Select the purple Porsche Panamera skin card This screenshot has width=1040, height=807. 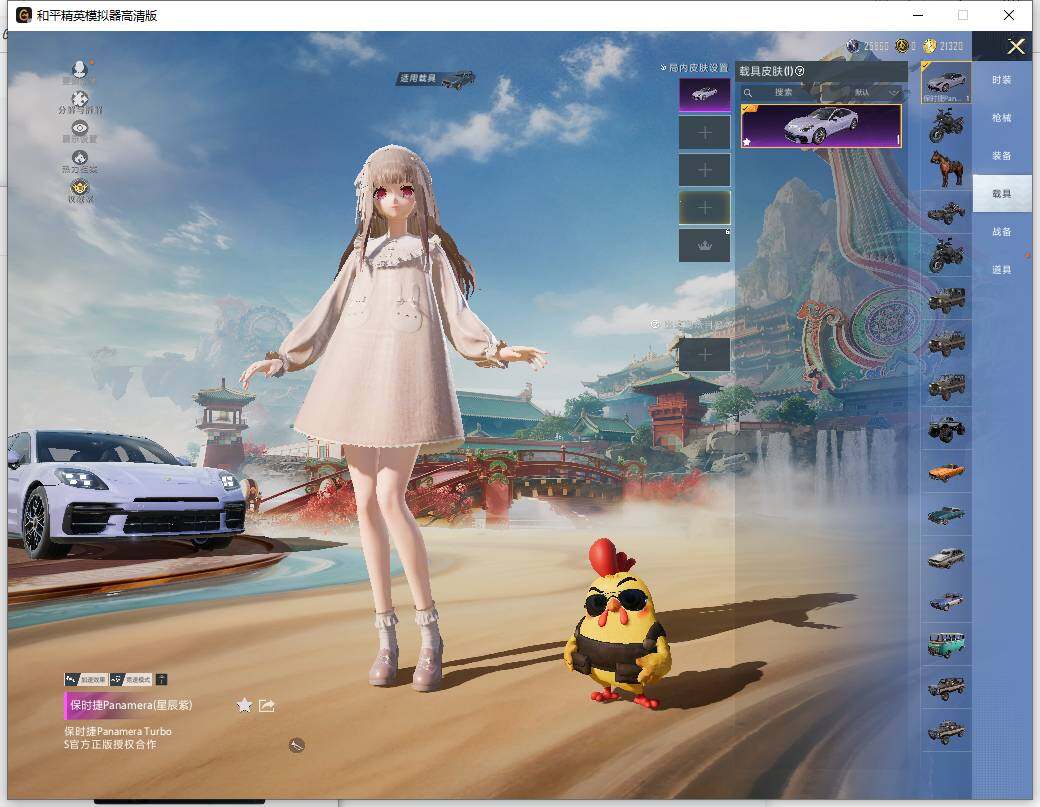[820, 126]
